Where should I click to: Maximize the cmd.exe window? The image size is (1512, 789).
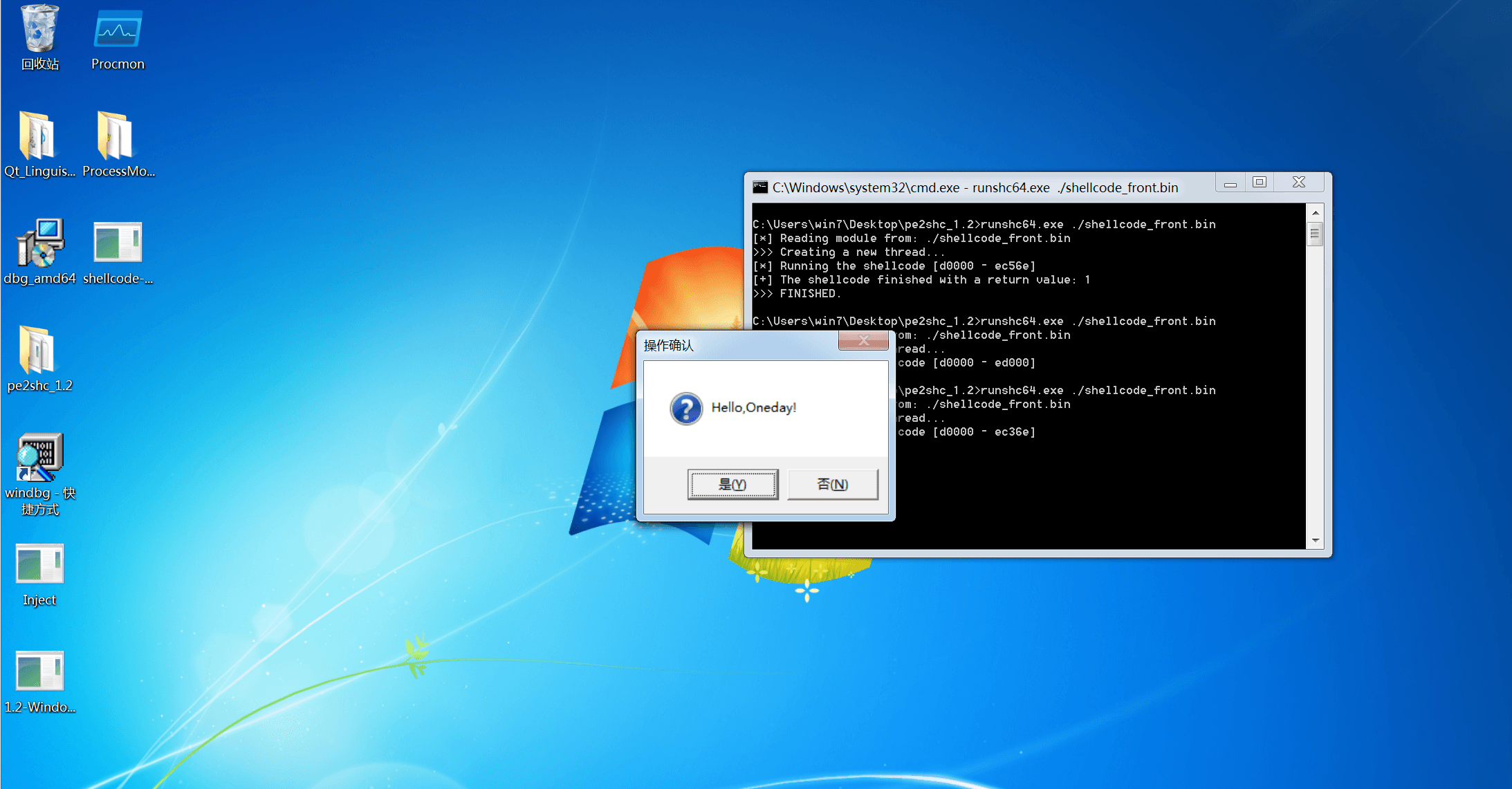(x=1260, y=183)
